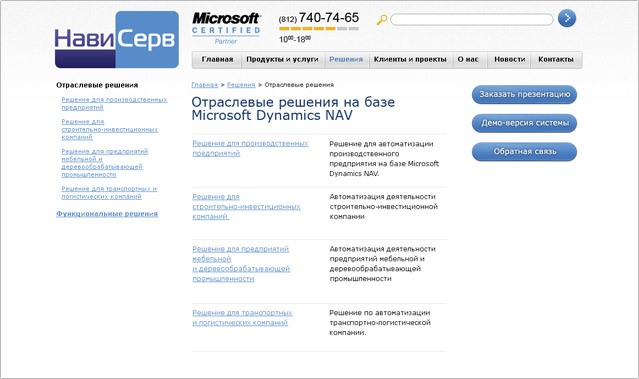
Task: Open main list link производственных предприятий
Action: (x=250, y=148)
